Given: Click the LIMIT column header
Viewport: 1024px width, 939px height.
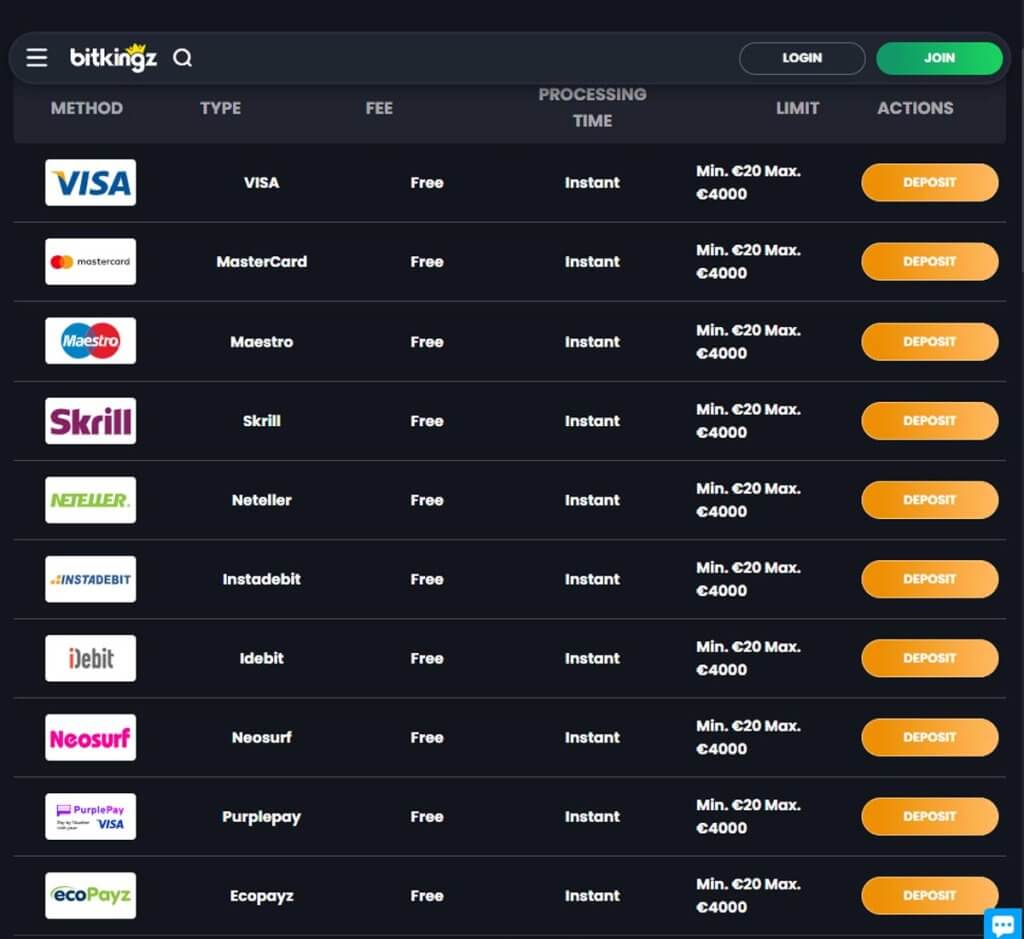Looking at the screenshot, I should tap(797, 108).
